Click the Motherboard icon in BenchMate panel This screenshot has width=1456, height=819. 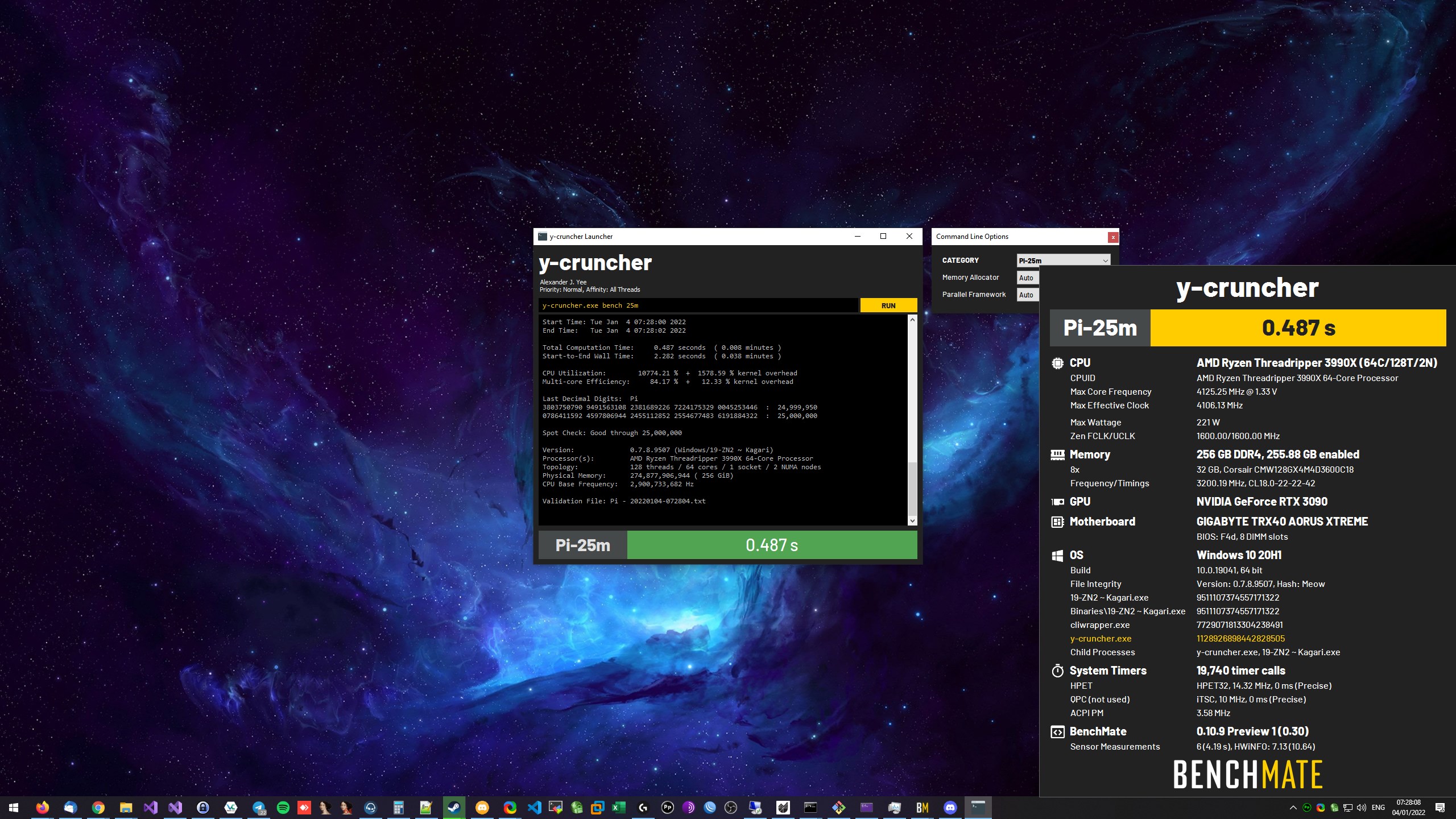pos(1057,522)
